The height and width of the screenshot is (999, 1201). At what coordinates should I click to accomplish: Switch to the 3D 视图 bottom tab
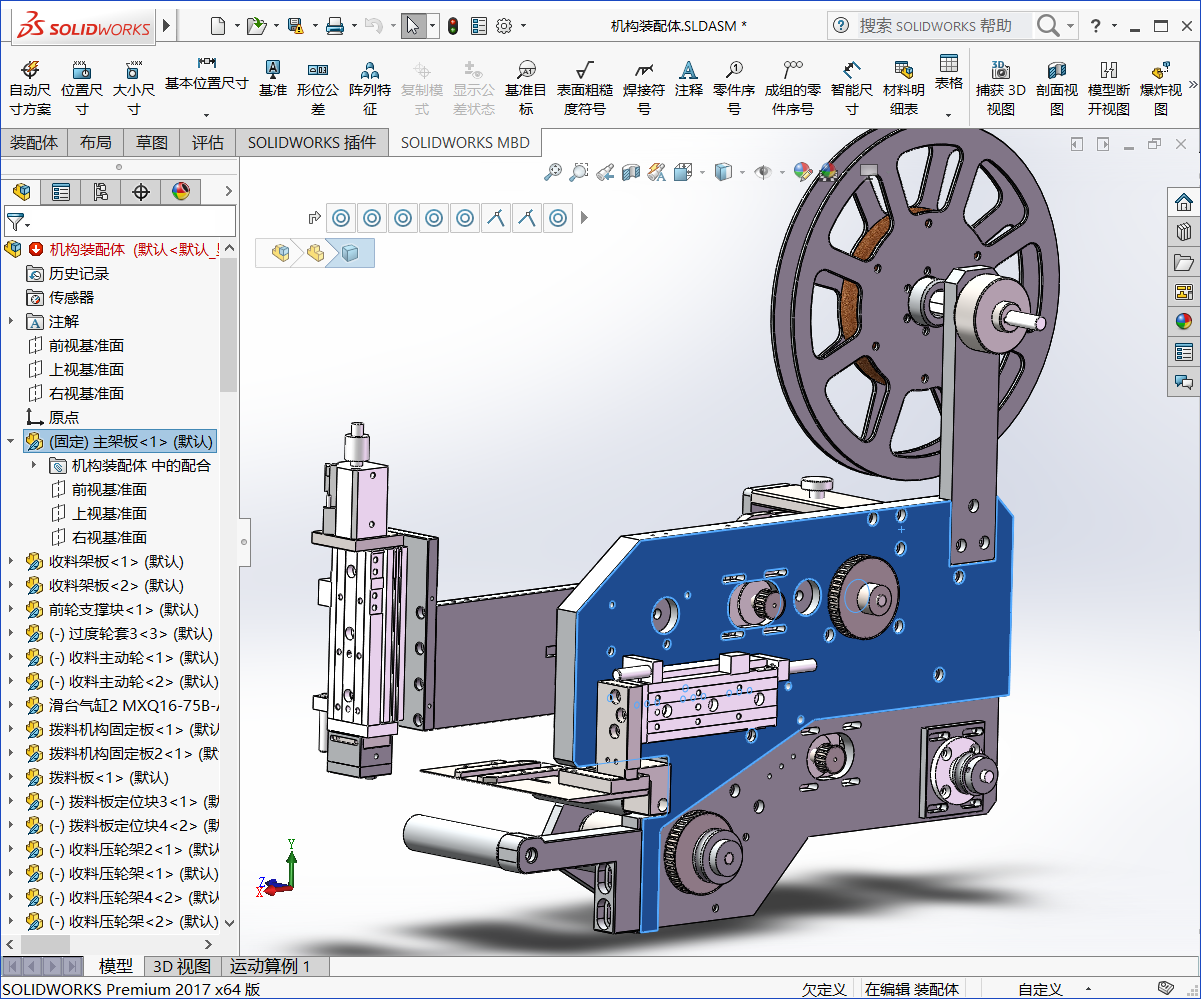[x=181, y=966]
